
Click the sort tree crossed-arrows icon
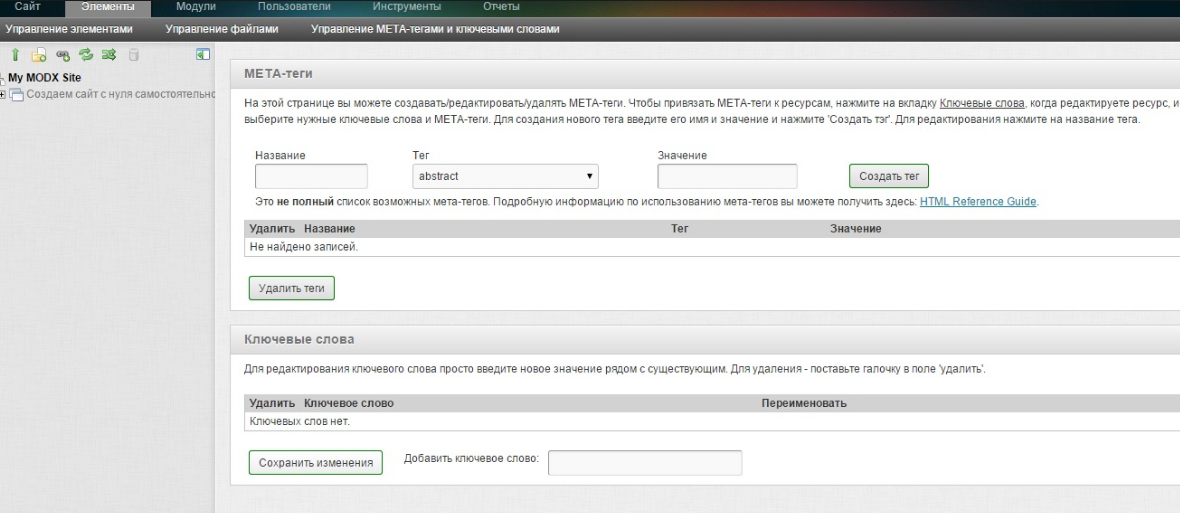[x=109, y=56]
